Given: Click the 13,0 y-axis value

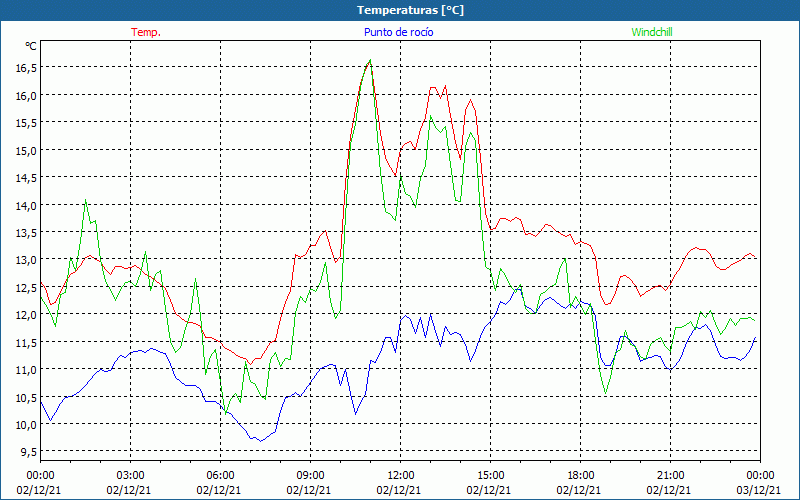Looking at the screenshot, I should 26,260.
